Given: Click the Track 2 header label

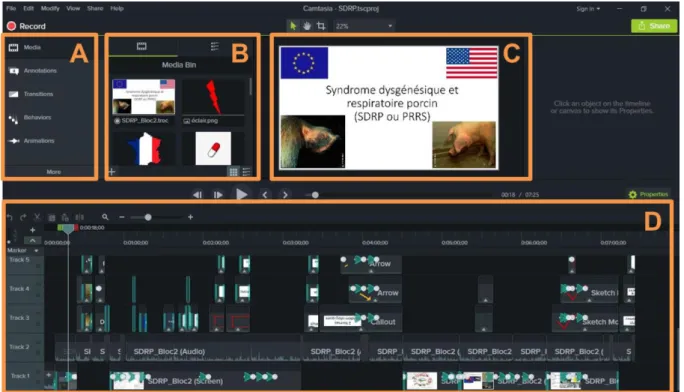Looking at the screenshot, I should 20,347.
